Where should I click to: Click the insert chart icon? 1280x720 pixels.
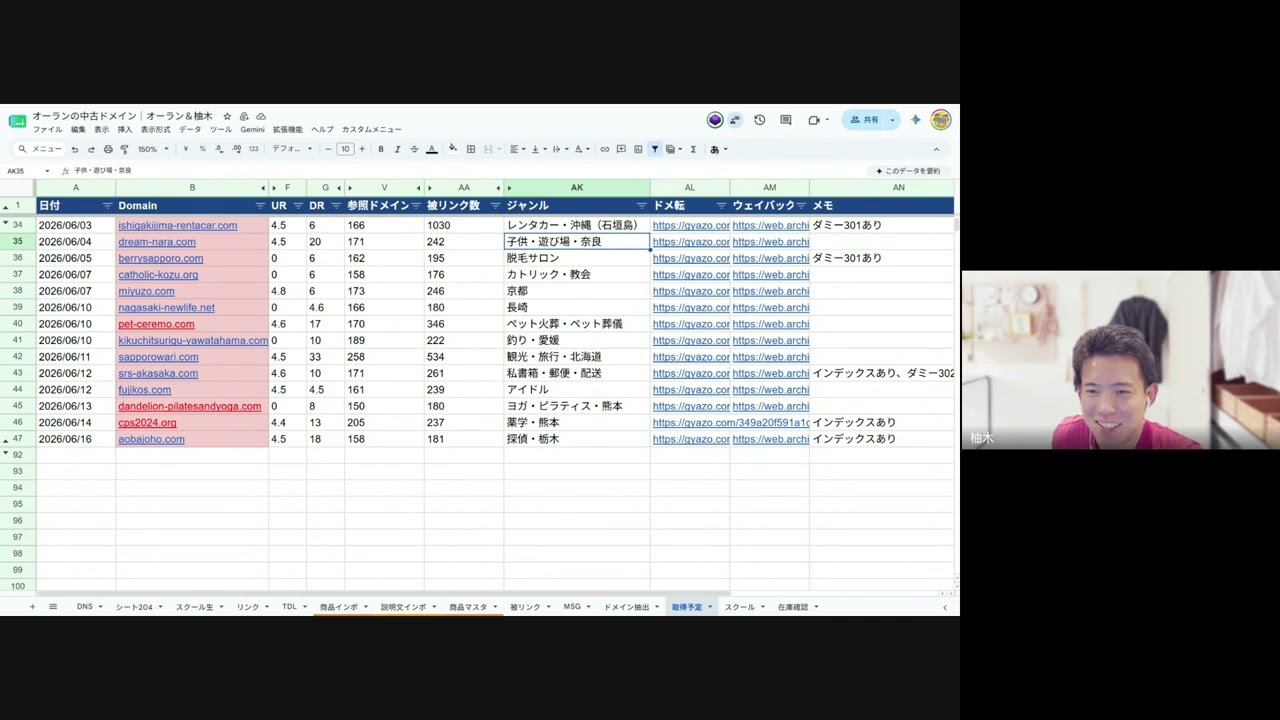tap(638, 149)
